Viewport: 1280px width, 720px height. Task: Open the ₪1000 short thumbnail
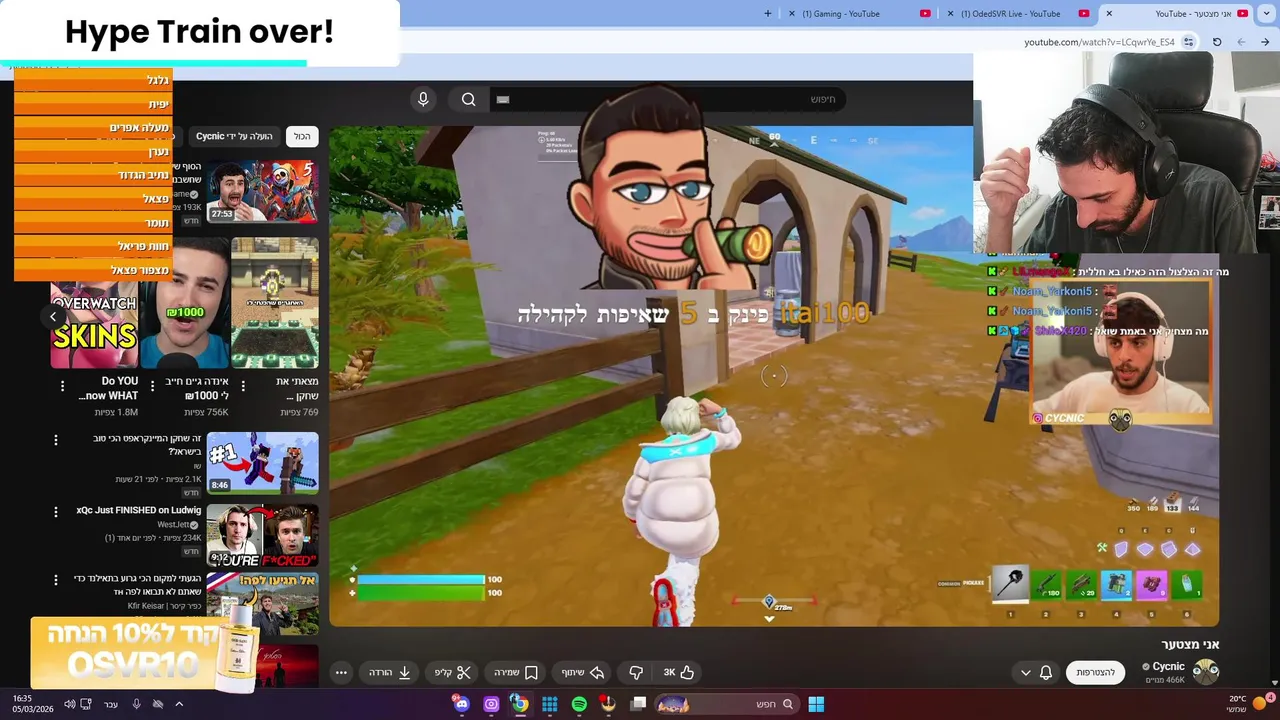[184, 303]
